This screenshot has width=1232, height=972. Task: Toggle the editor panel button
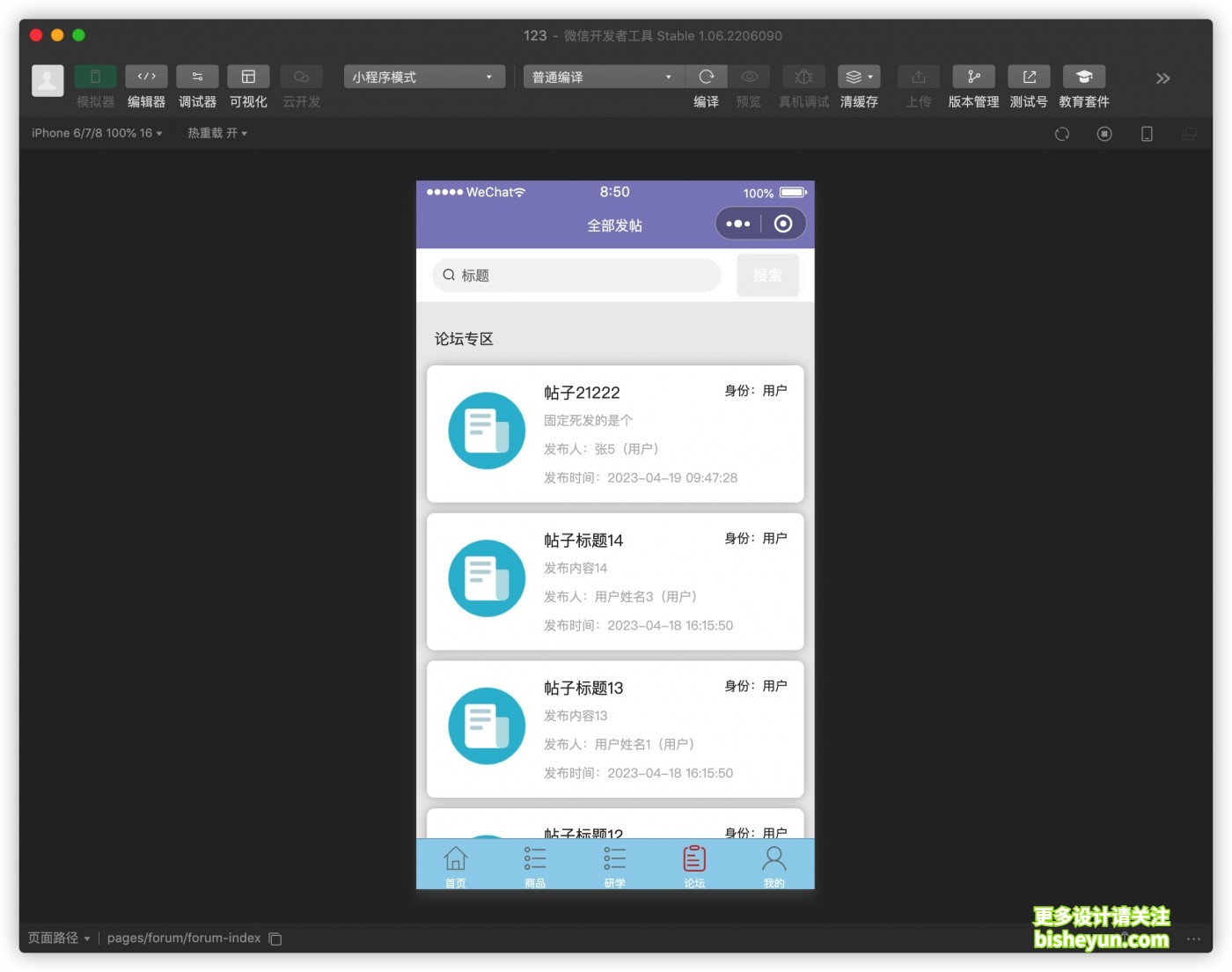tap(146, 77)
